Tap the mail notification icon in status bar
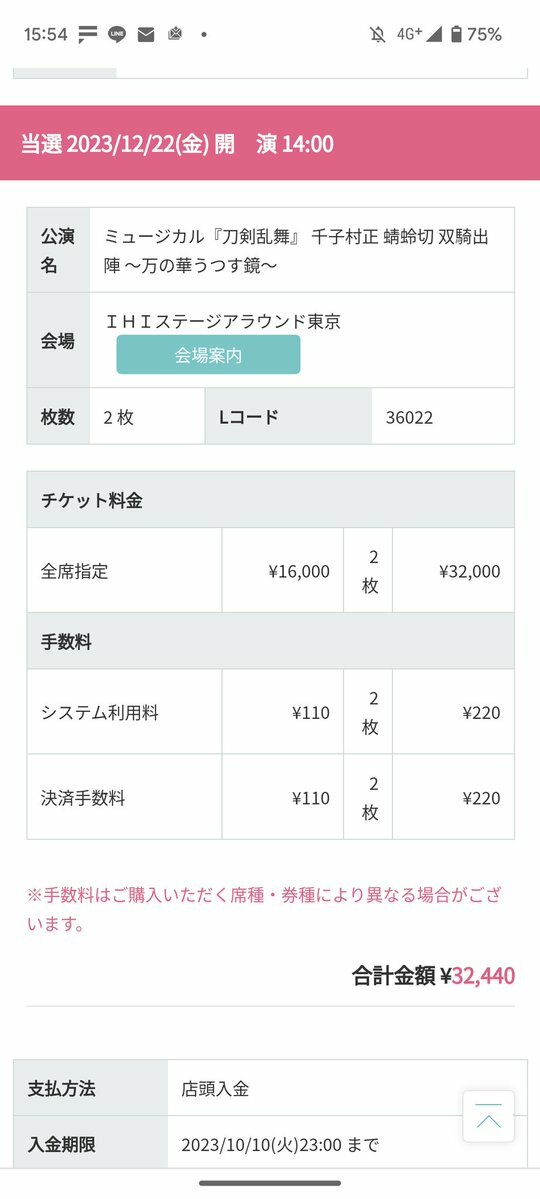 (x=145, y=34)
